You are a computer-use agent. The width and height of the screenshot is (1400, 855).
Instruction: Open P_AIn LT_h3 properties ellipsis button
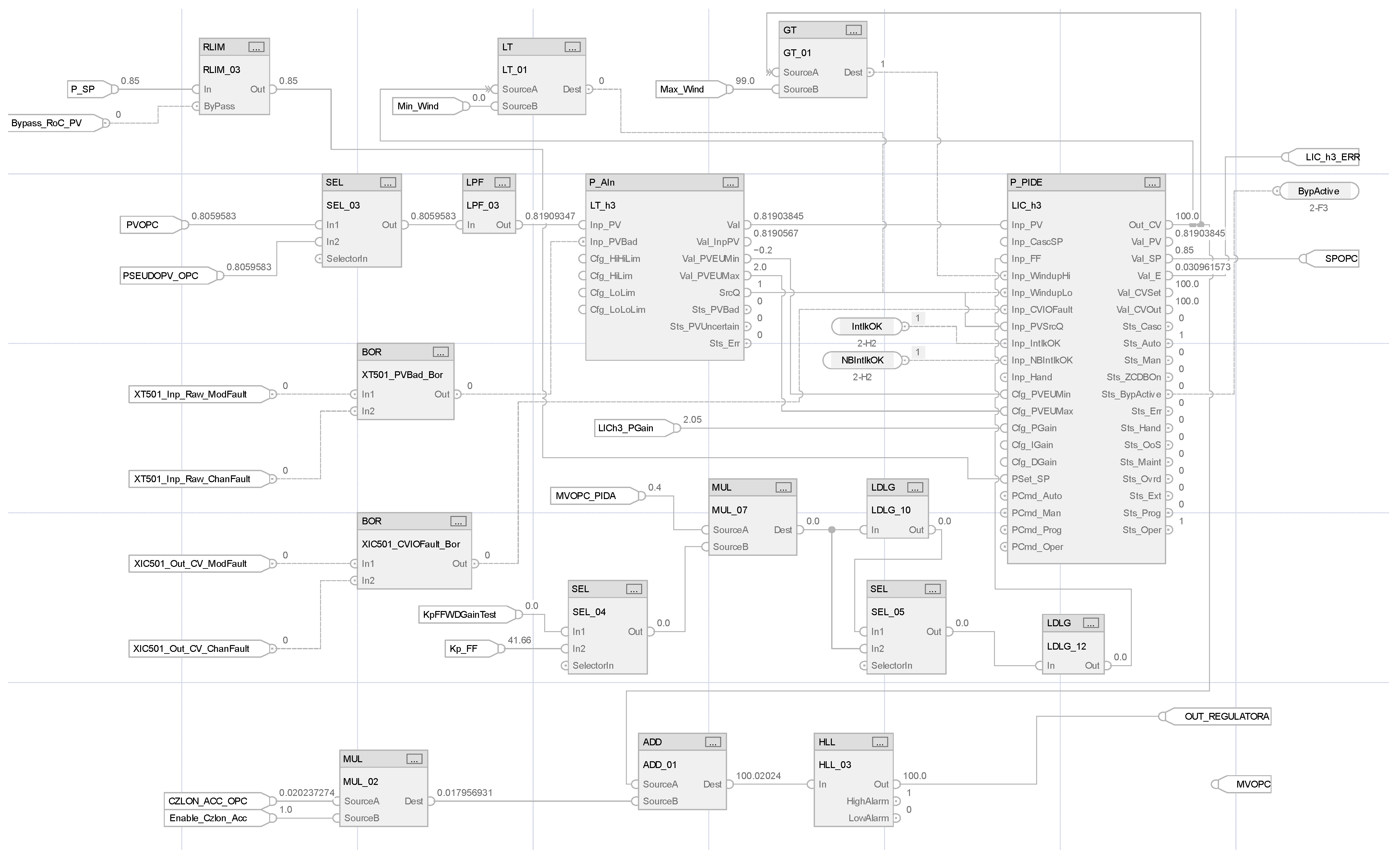730,182
